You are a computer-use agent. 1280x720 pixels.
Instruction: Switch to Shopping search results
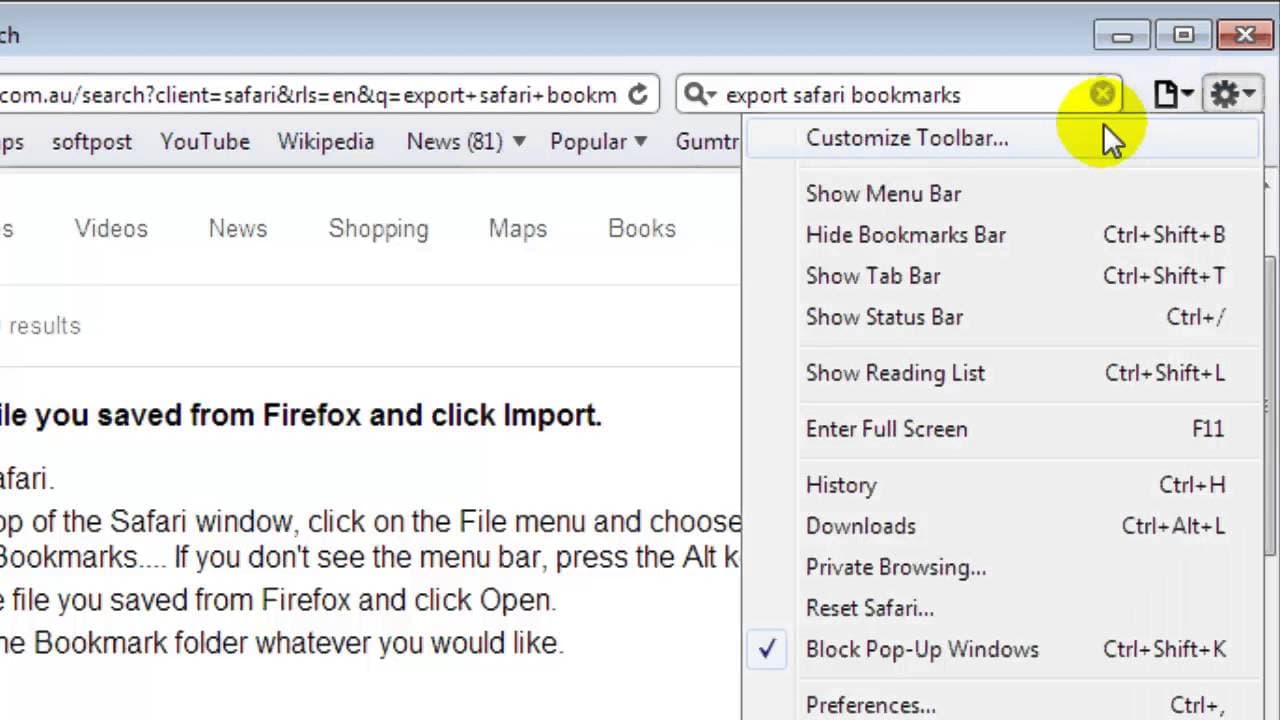pos(378,229)
